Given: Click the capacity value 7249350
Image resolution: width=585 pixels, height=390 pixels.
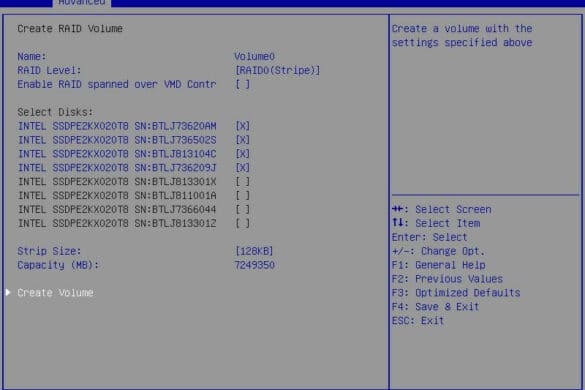Looking at the screenshot, I should click(x=254, y=265).
